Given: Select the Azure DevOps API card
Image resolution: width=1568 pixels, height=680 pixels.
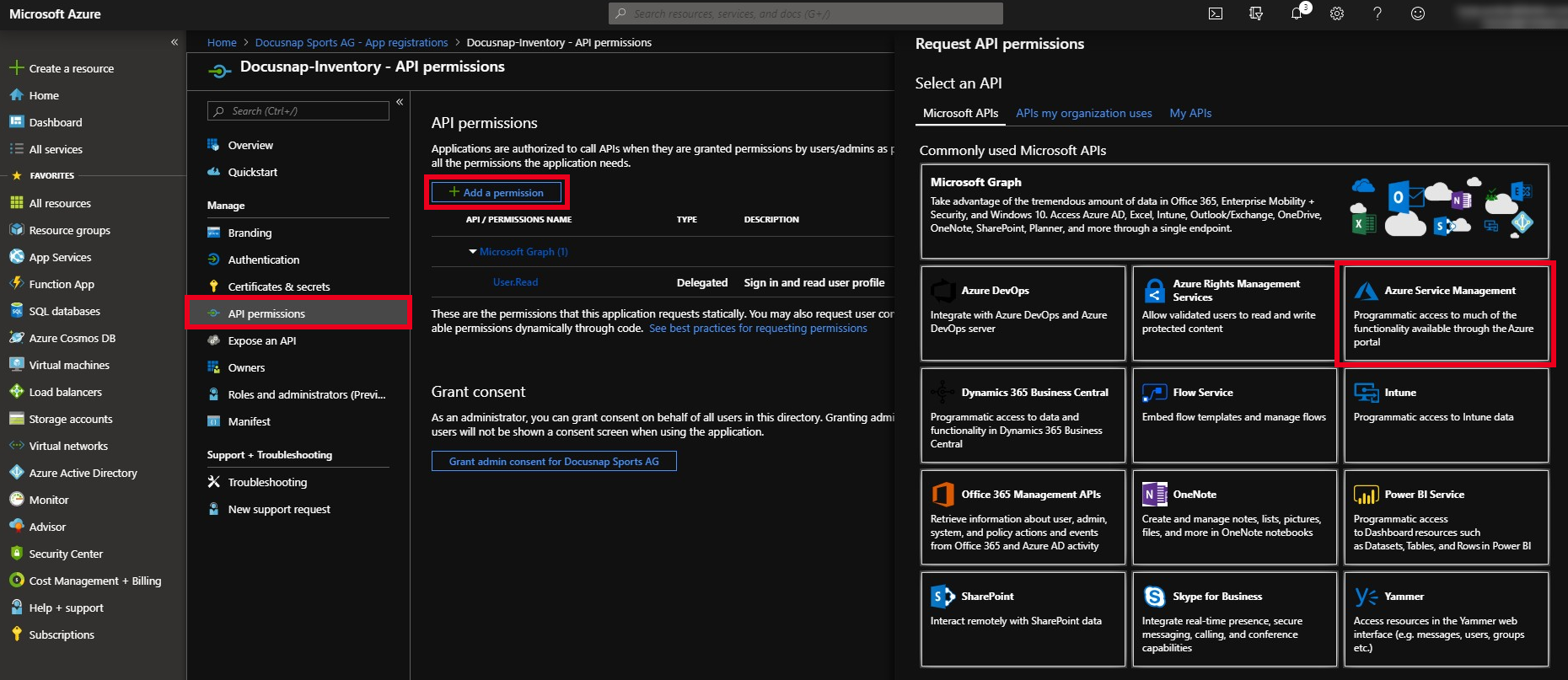Looking at the screenshot, I should (1023, 313).
